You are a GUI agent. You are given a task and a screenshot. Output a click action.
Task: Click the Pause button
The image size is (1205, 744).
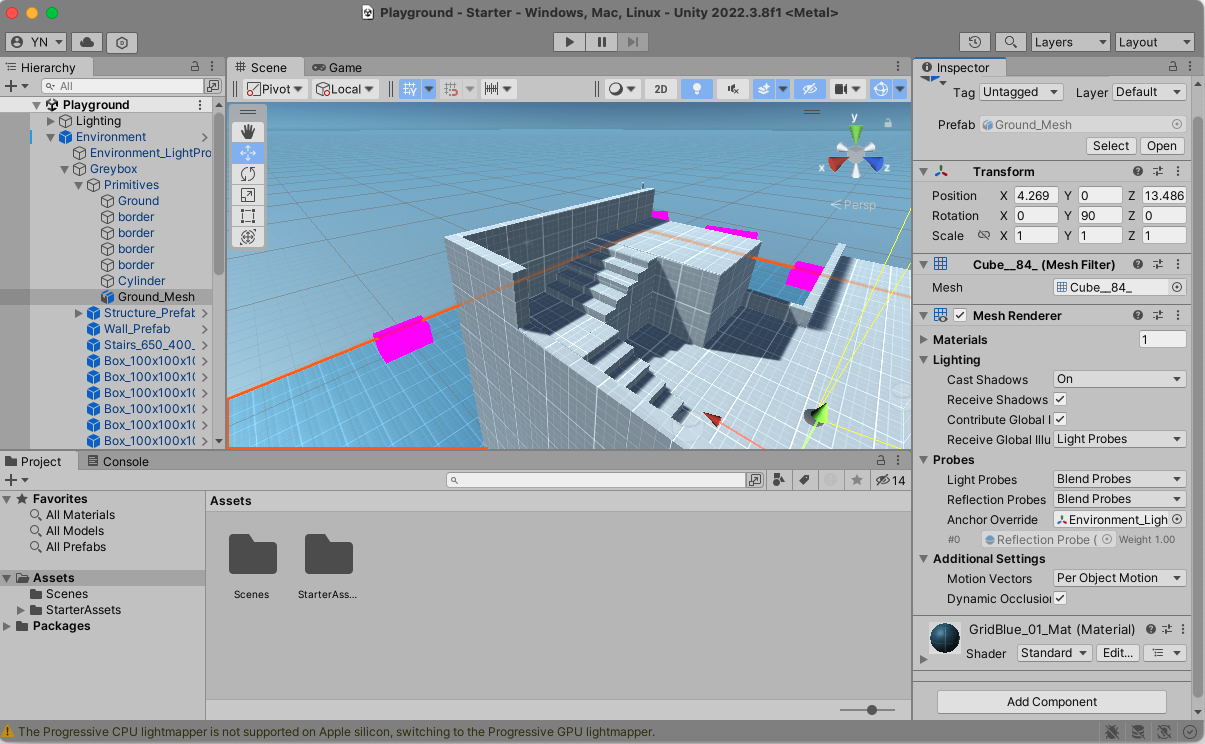click(601, 42)
